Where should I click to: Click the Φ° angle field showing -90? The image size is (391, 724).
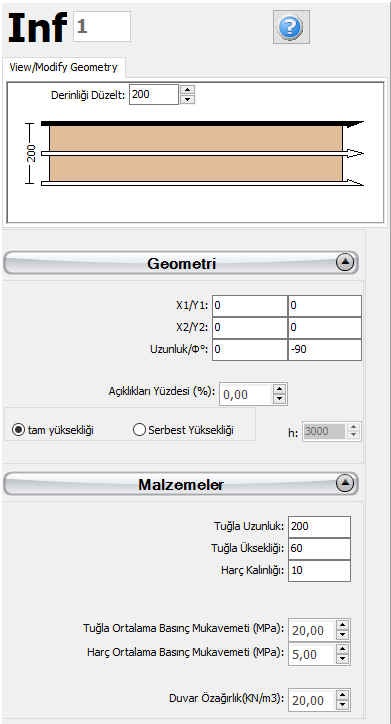325,350
